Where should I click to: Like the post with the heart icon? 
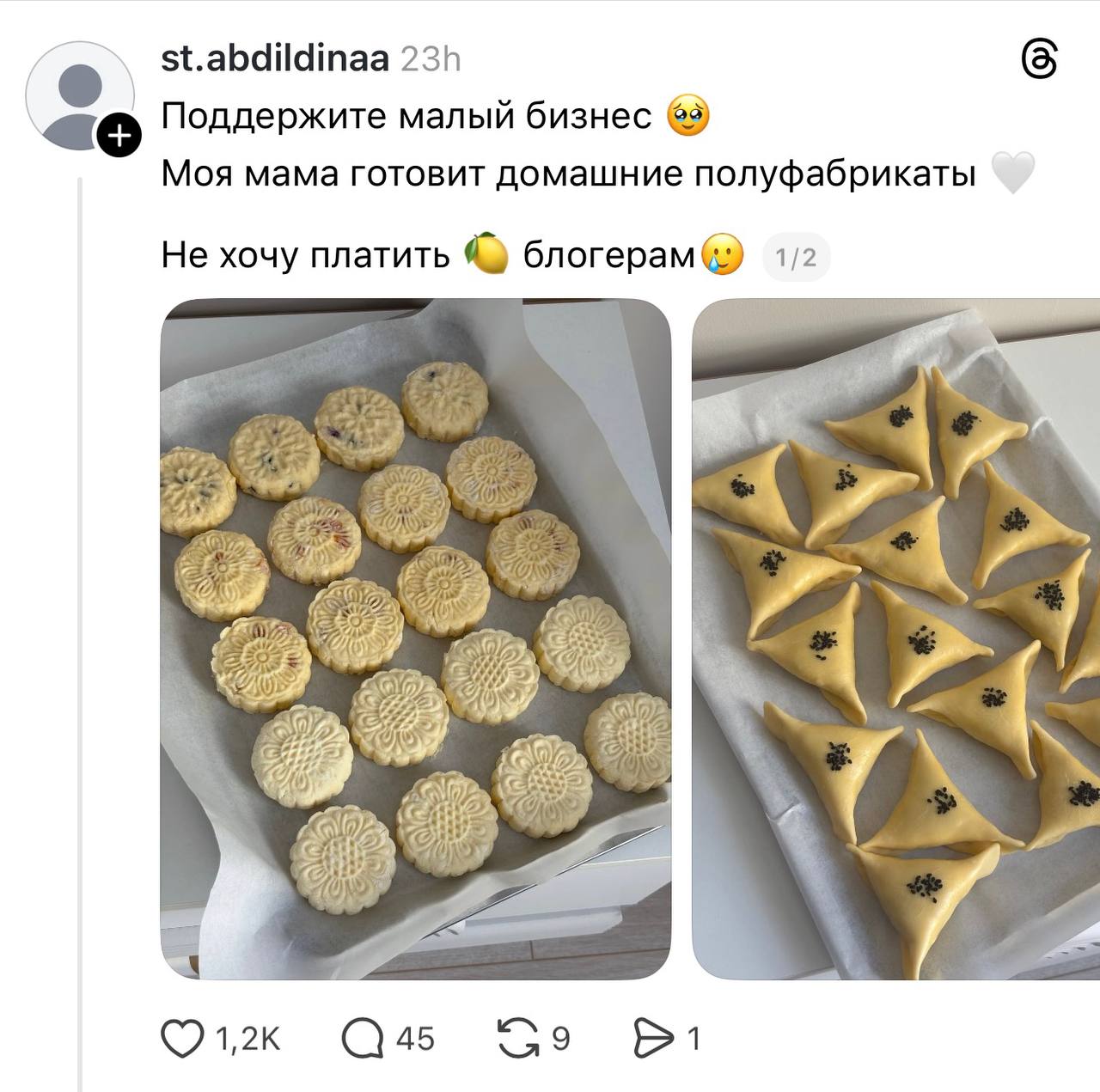coord(182,1039)
